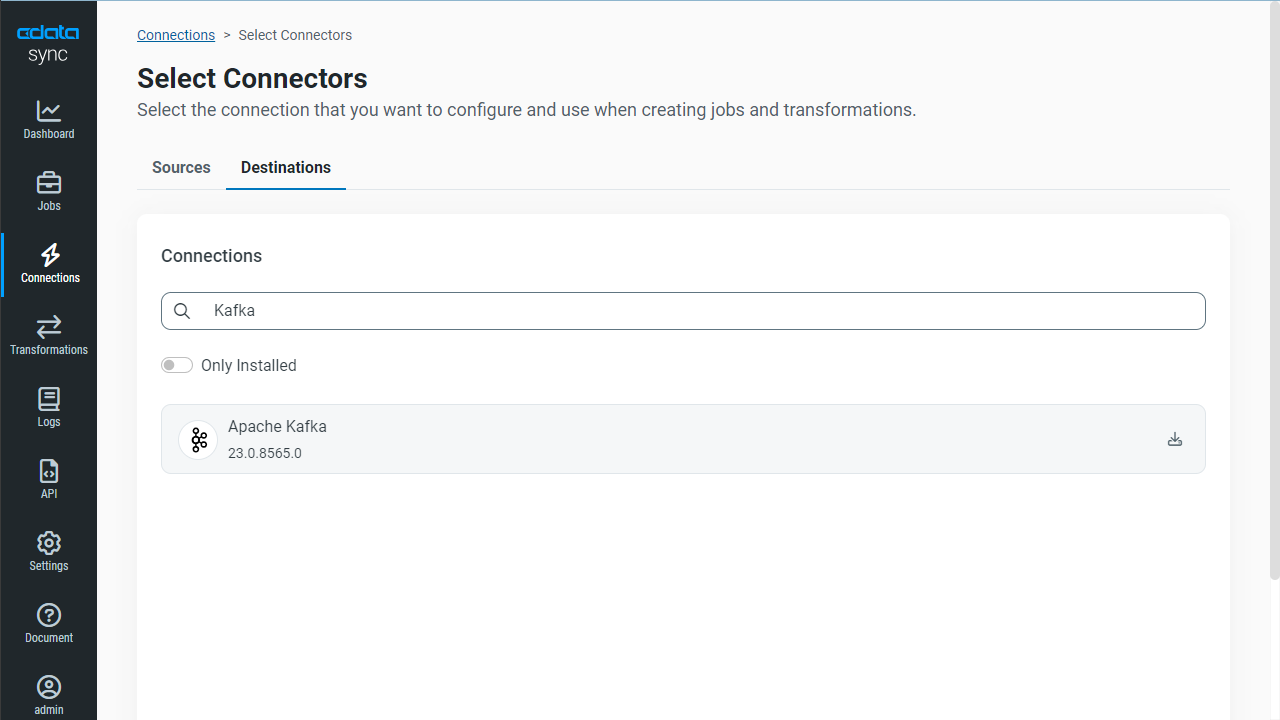
Task: Switch to the Sources tab
Action: tap(181, 167)
